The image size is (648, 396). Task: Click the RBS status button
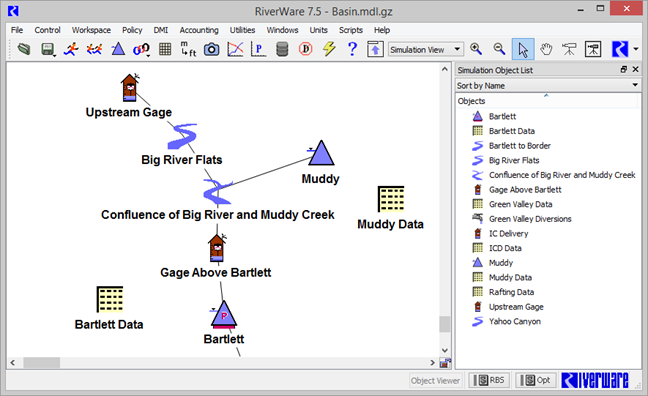[x=489, y=380]
